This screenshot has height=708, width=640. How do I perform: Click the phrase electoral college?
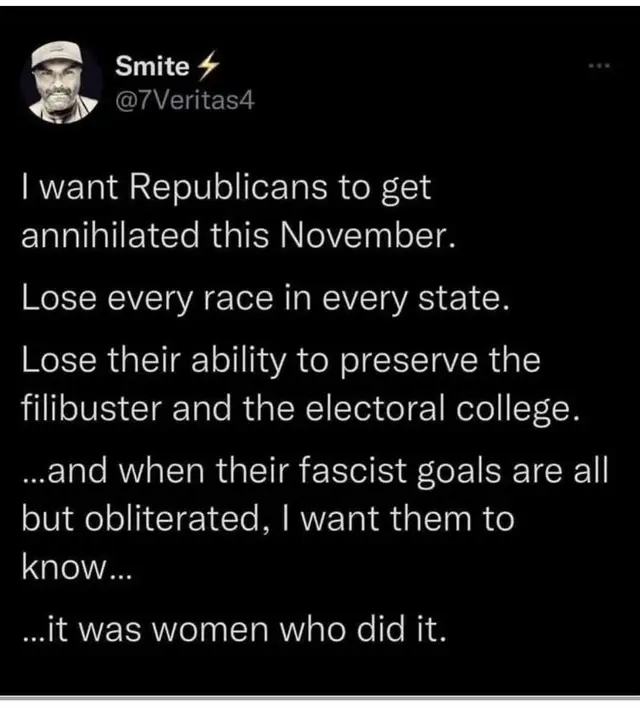coord(442,410)
